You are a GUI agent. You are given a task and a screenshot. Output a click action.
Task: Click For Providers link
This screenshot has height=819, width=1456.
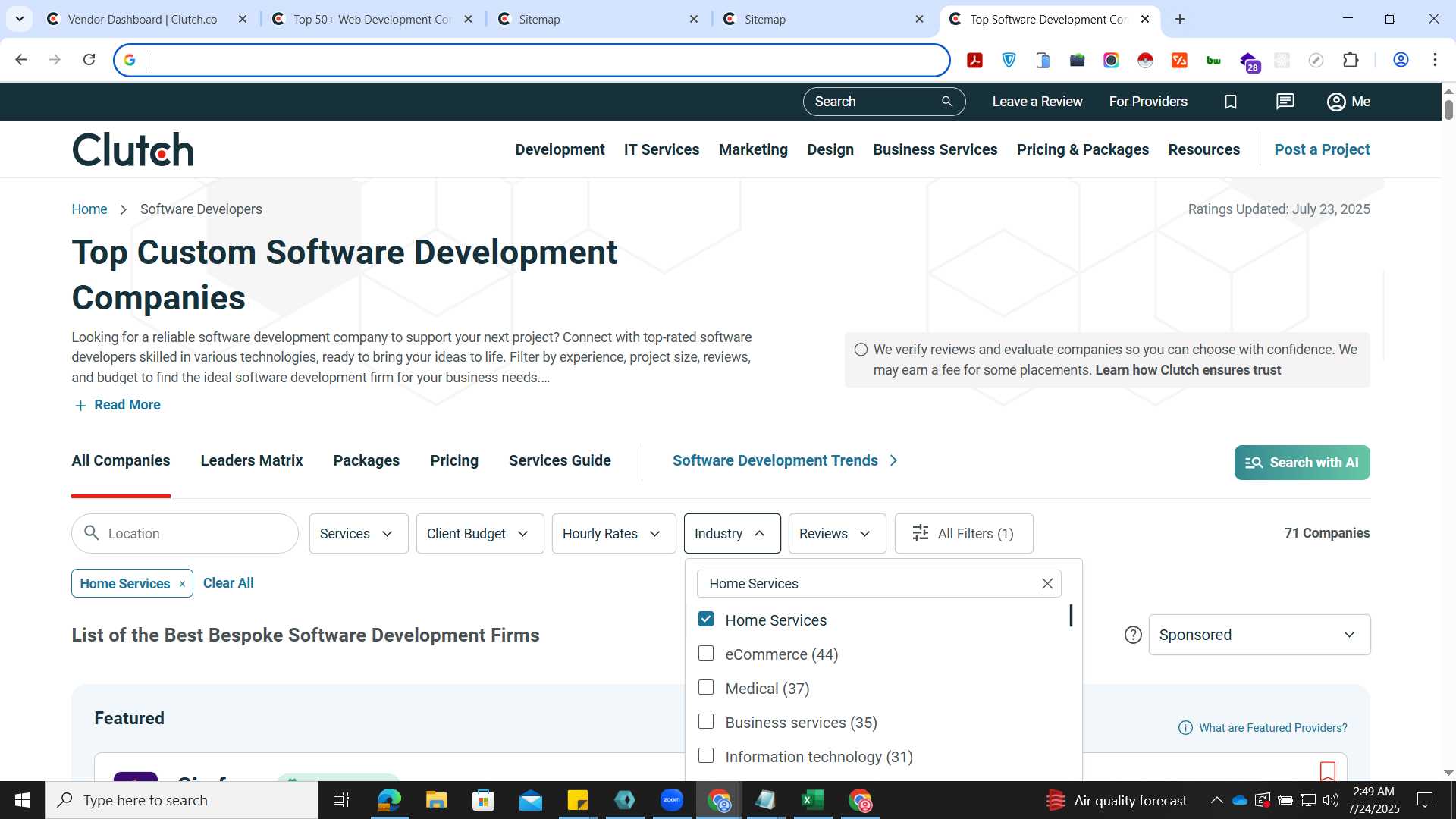coord(1148,102)
